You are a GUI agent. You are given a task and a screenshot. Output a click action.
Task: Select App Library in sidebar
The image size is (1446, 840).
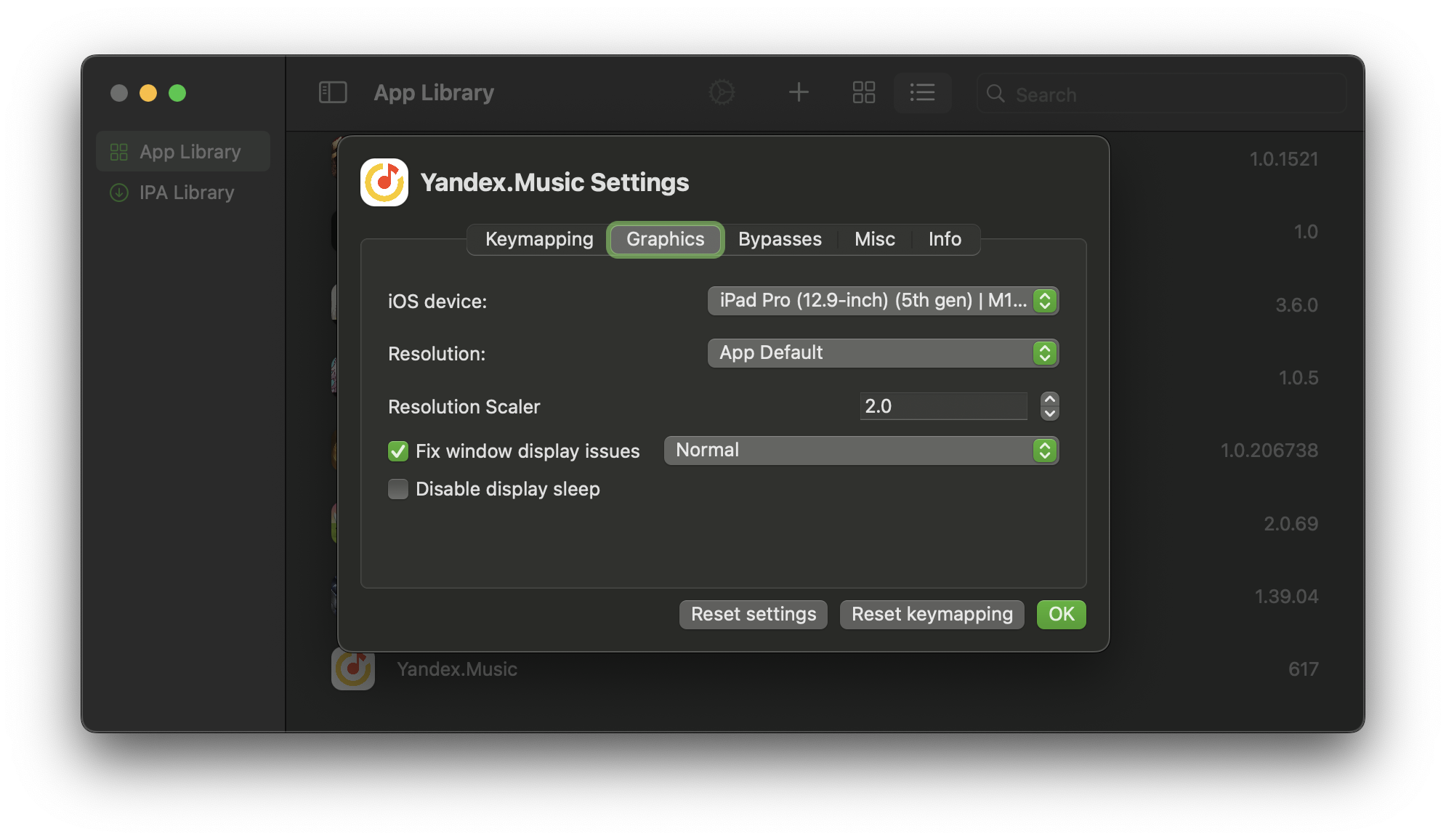point(189,152)
